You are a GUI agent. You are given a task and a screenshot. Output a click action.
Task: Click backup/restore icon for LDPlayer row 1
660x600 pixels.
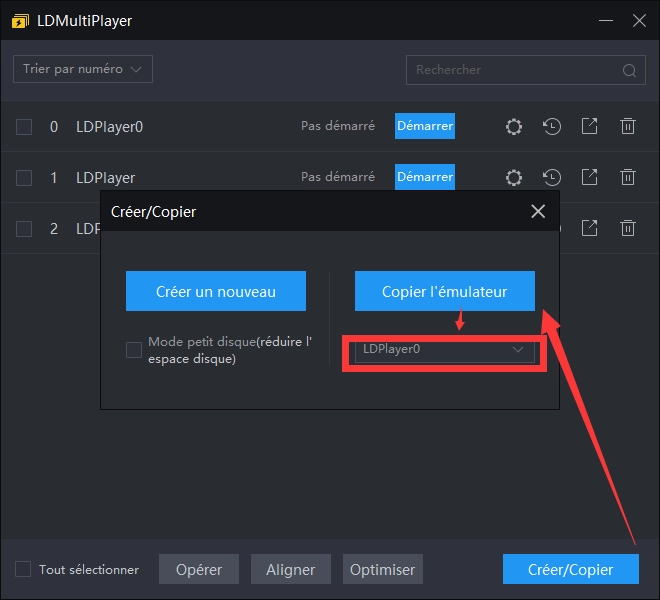click(552, 177)
